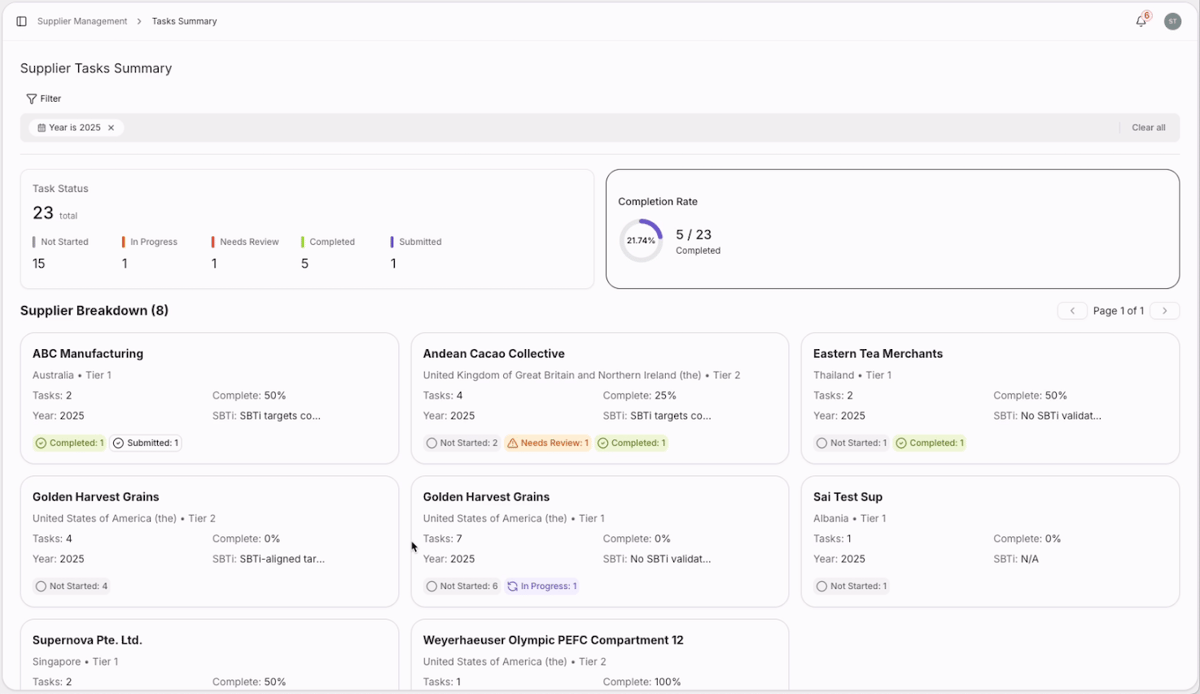
Task: Open Weyerhaeuser Olympic PEFC Compartment 12 card
Action: click(x=600, y=655)
